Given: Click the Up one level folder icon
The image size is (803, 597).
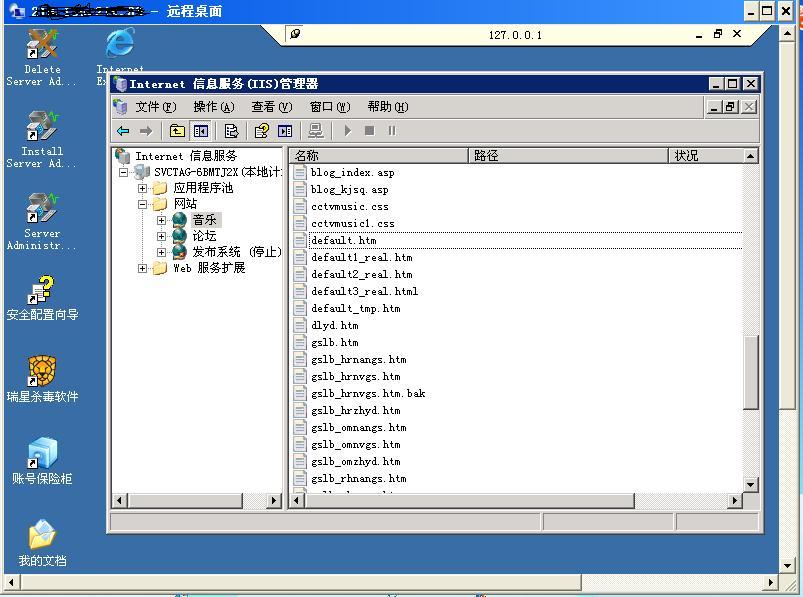Looking at the screenshot, I should click(x=177, y=131).
